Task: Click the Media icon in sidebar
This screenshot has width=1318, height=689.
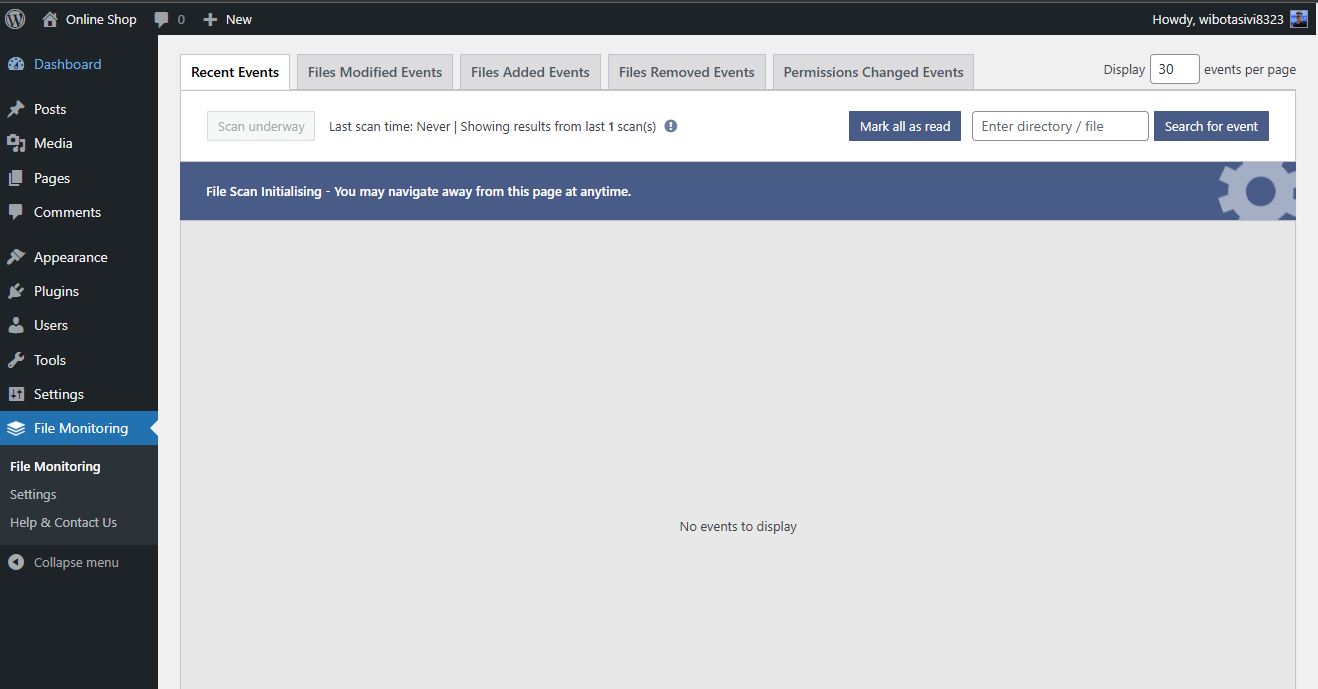Action: coord(16,143)
